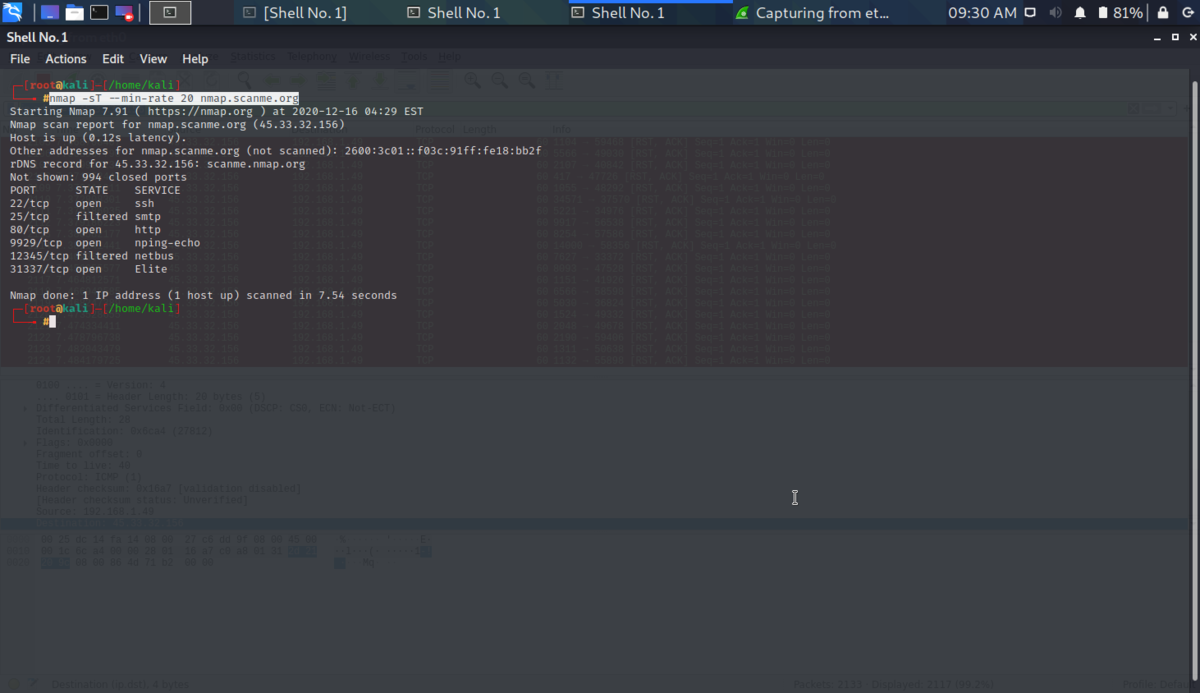This screenshot has height=693, width=1200.
Task: Click the '31337/tcp open Elite' line
Action: coord(89,269)
